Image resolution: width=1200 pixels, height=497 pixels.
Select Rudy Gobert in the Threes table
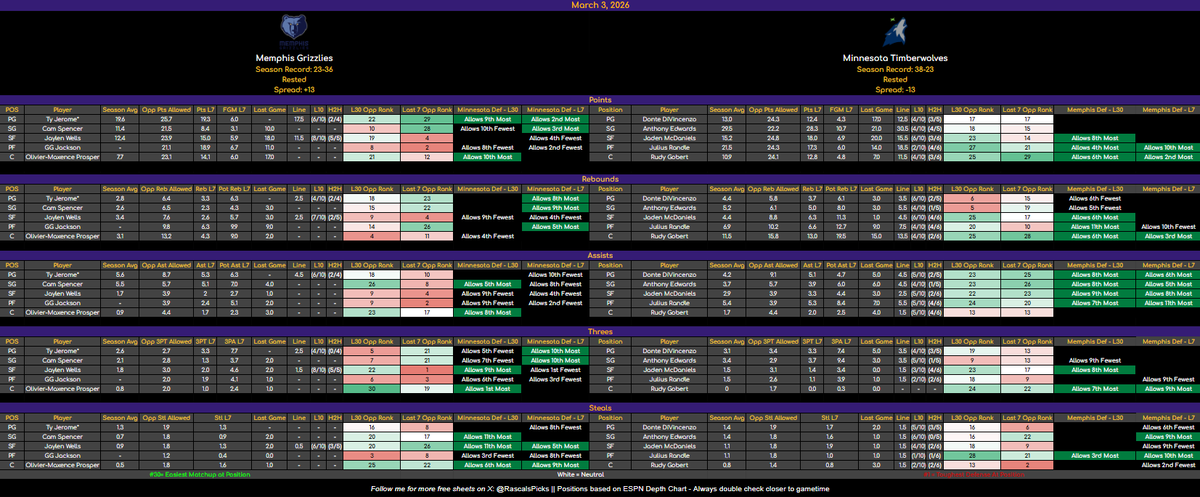click(670, 391)
